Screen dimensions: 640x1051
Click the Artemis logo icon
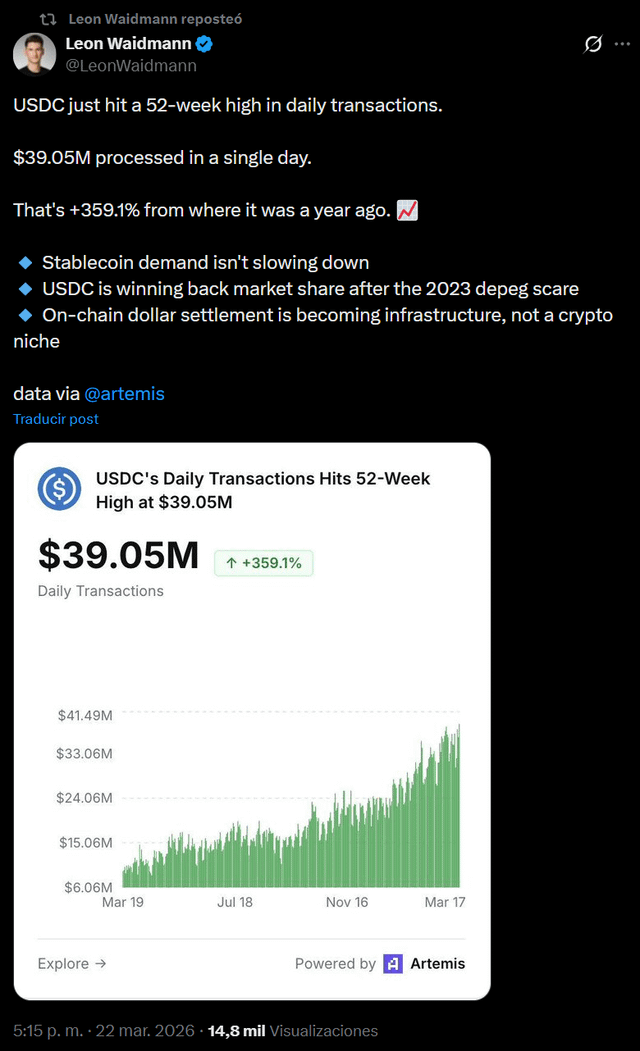coord(393,964)
